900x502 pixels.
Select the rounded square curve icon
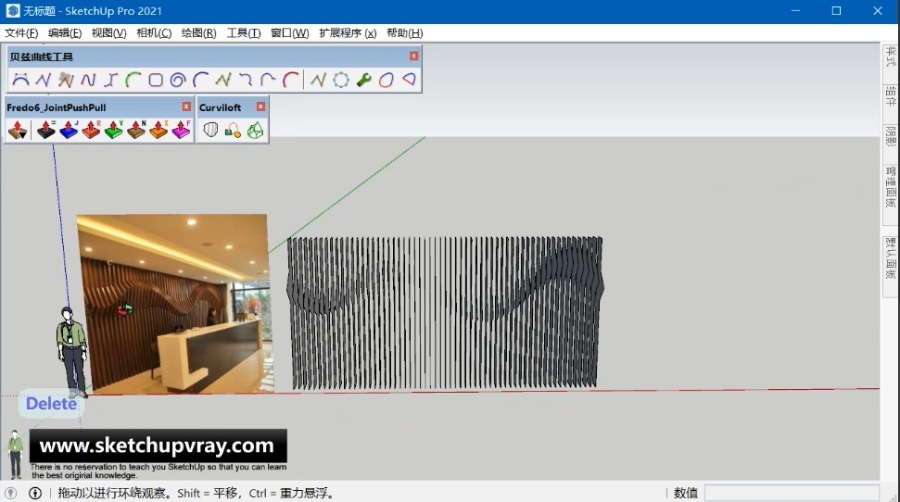[x=156, y=80]
